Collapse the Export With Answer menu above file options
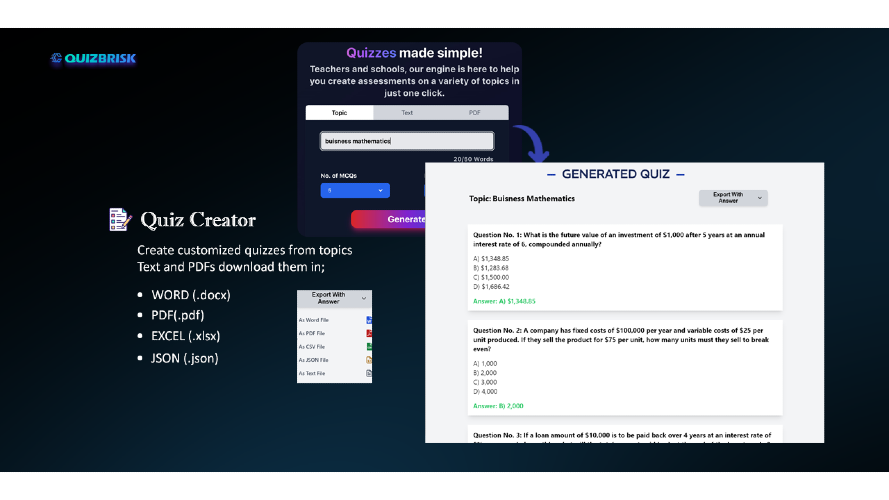The height and width of the screenshot is (500, 889). pyautogui.click(x=335, y=298)
